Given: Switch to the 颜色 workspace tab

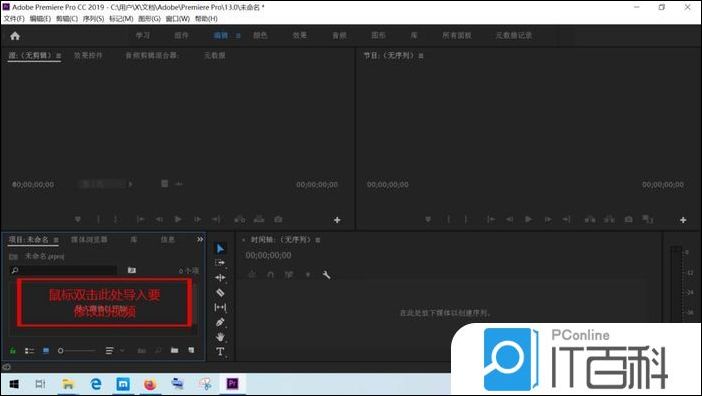Looking at the screenshot, I should pyautogui.click(x=260, y=35).
